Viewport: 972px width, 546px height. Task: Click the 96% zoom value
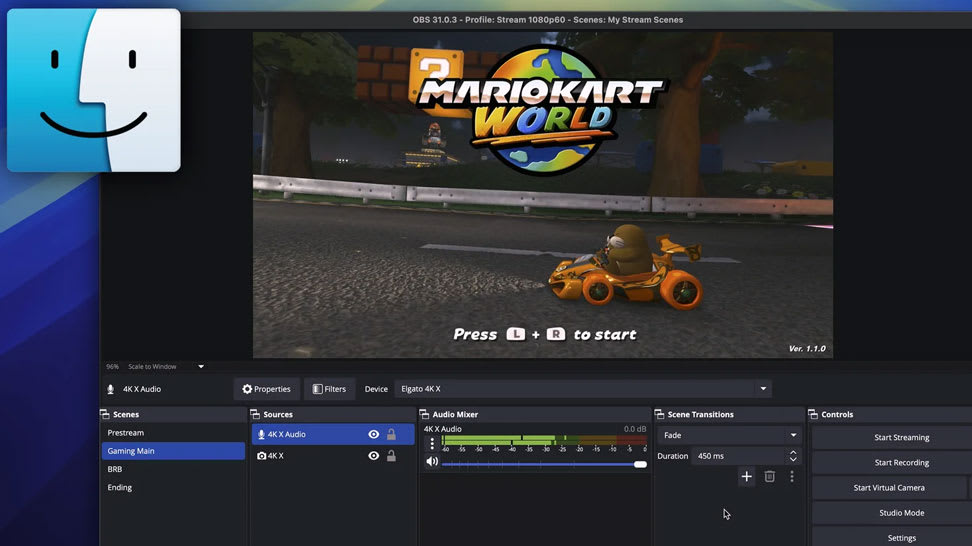point(112,366)
